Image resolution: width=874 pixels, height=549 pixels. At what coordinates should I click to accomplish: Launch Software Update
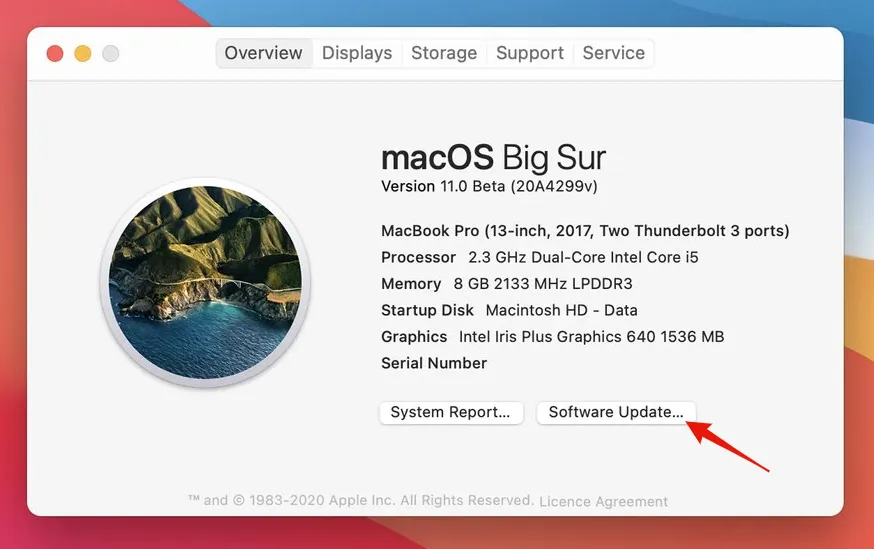(616, 412)
